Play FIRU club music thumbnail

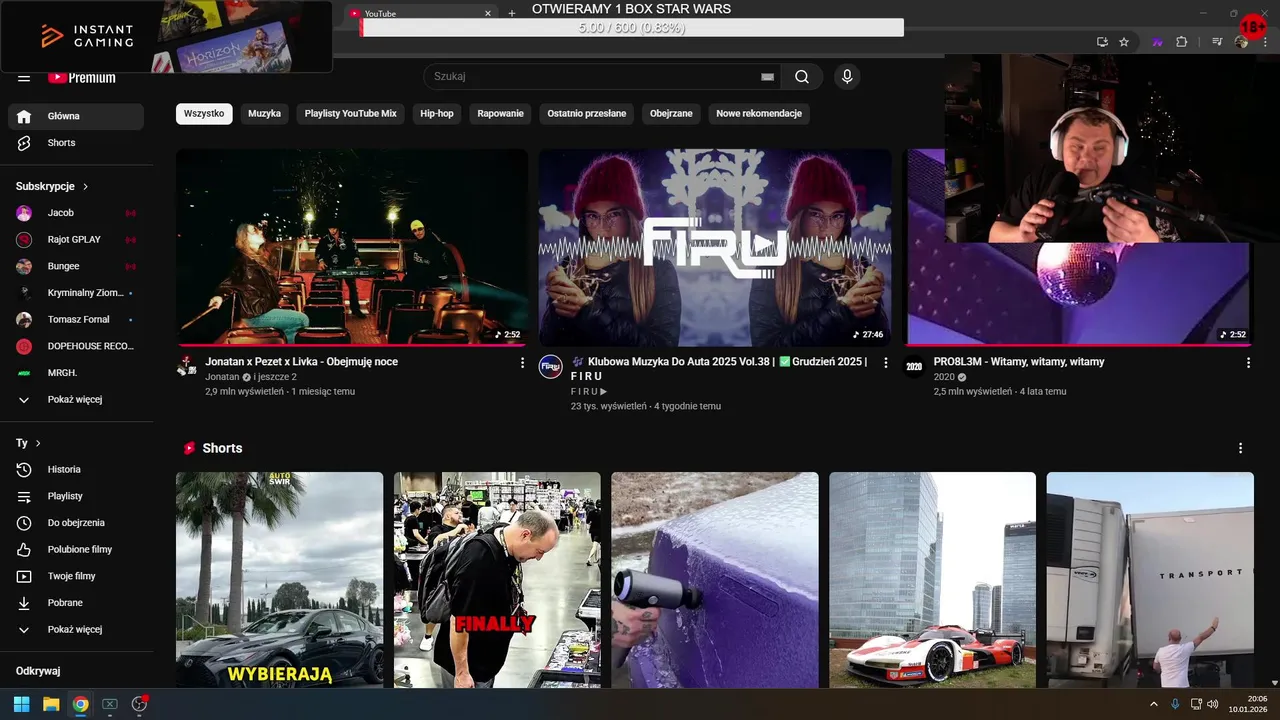tap(715, 247)
